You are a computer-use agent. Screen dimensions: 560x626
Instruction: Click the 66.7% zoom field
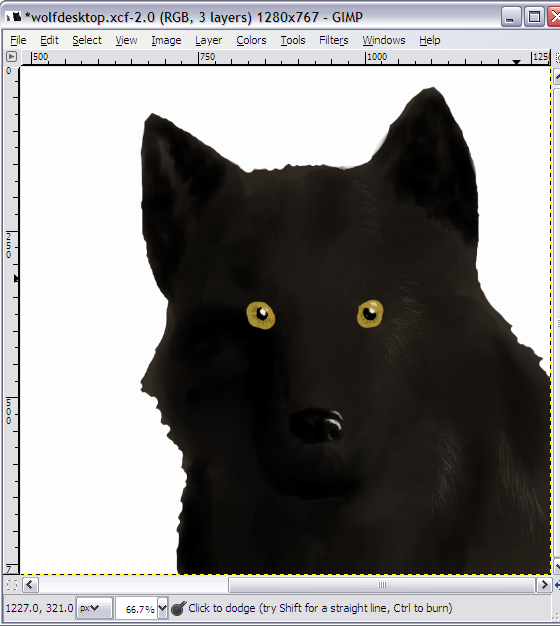pos(137,609)
